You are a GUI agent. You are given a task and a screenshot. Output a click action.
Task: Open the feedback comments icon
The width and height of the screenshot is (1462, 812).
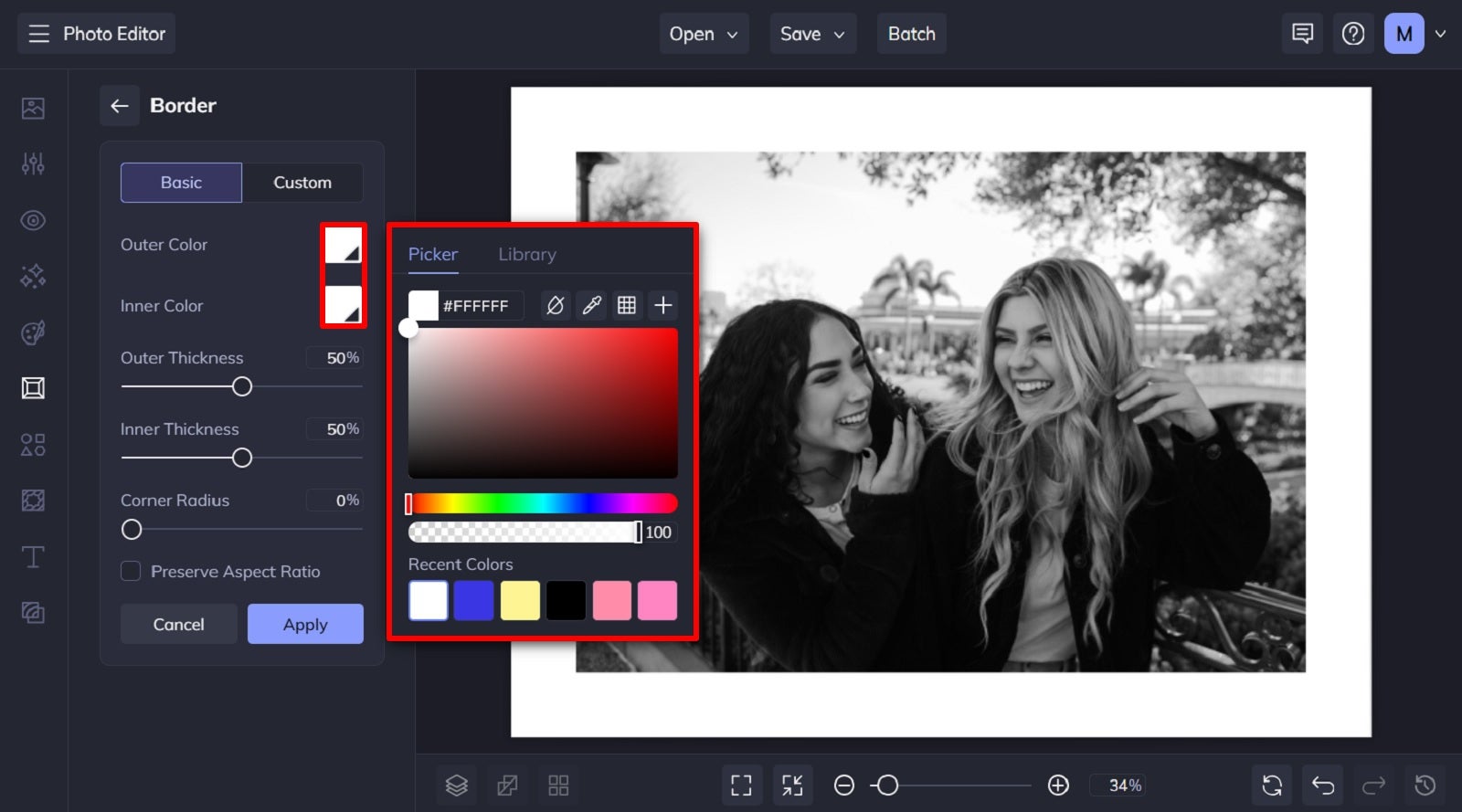(x=1302, y=34)
